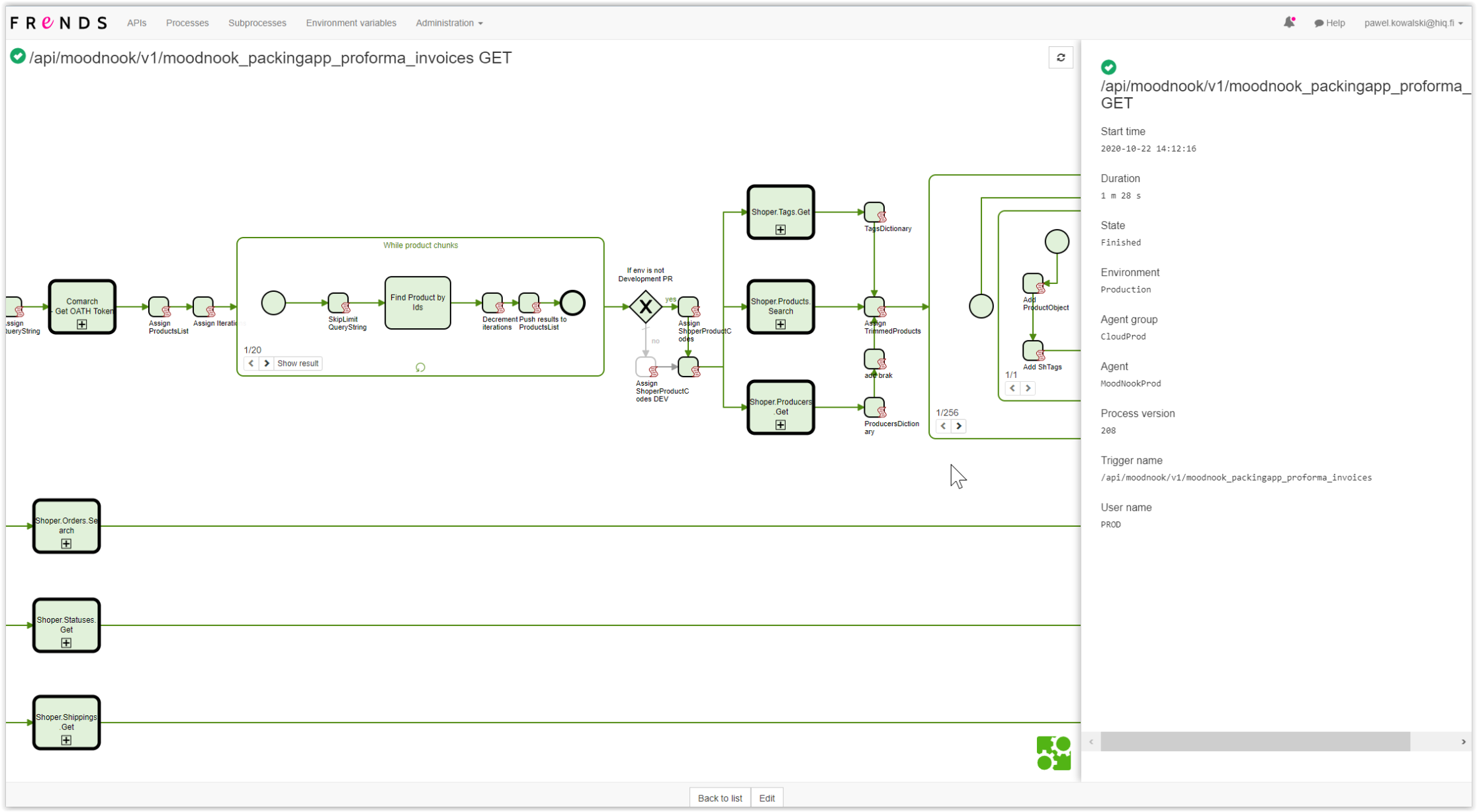
Task: Click the Show result button
Action: coord(298,363)
